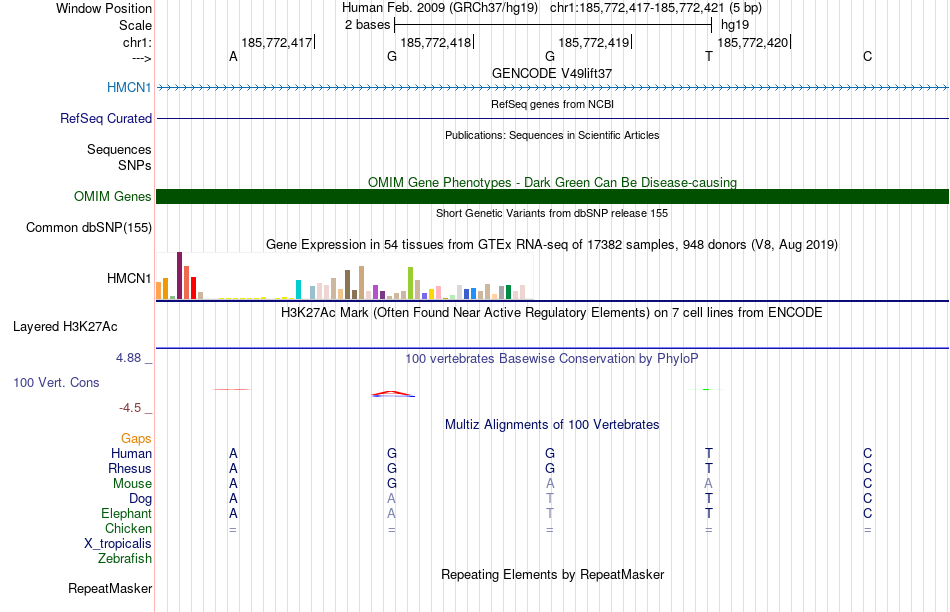Click the green PhyloP tick mark
Screen dimensions: 950x612
point(706,390)
